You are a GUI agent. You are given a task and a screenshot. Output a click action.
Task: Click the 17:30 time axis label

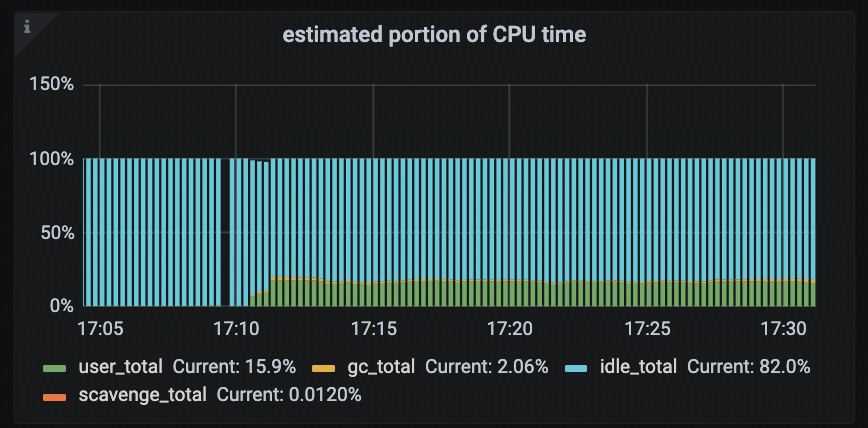[x=784, y=327]
